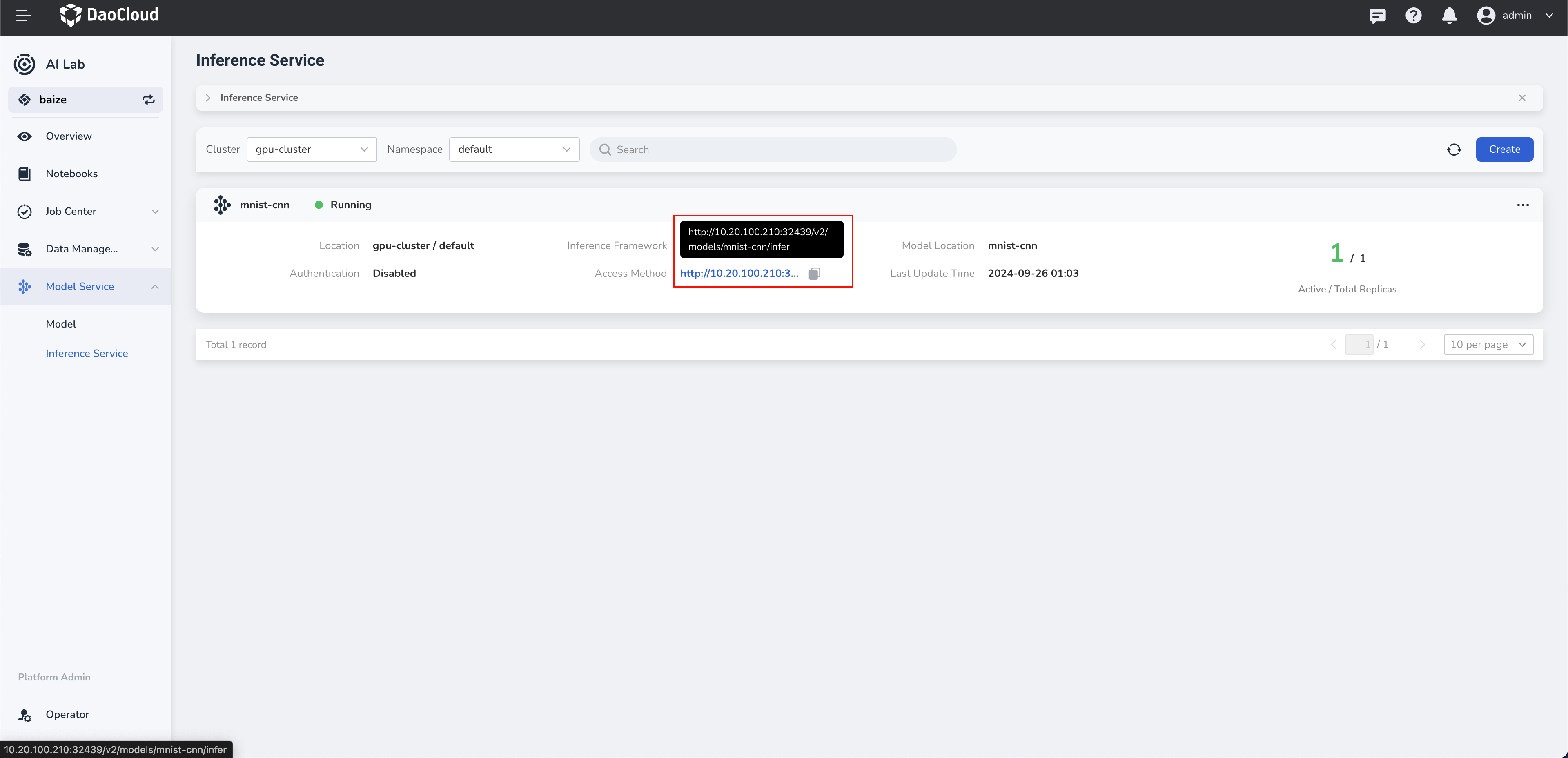Close the Inference Service banner
The image size is (1568, 758).
(1522, 98)
